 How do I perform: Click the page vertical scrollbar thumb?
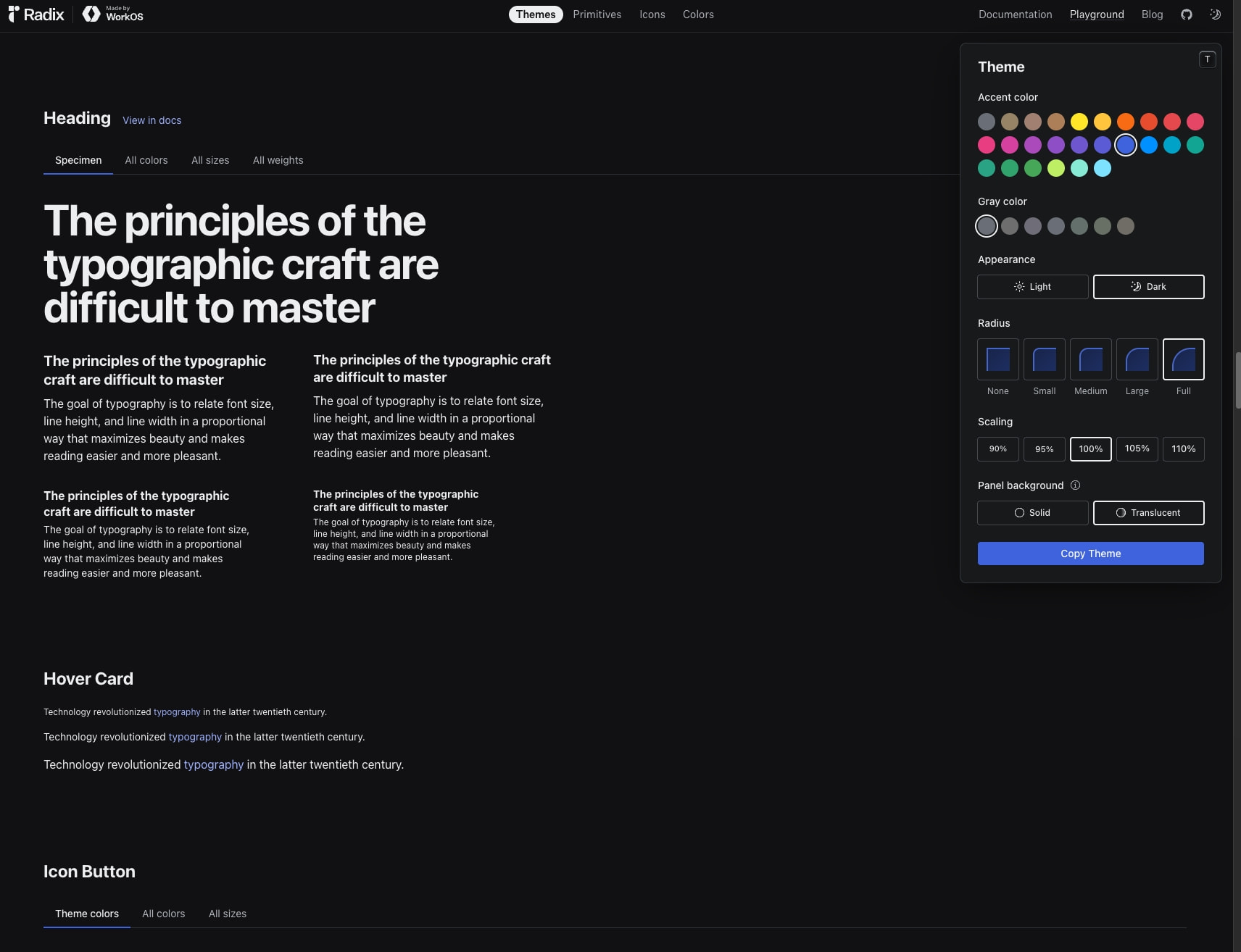[x=1237, y=380]
